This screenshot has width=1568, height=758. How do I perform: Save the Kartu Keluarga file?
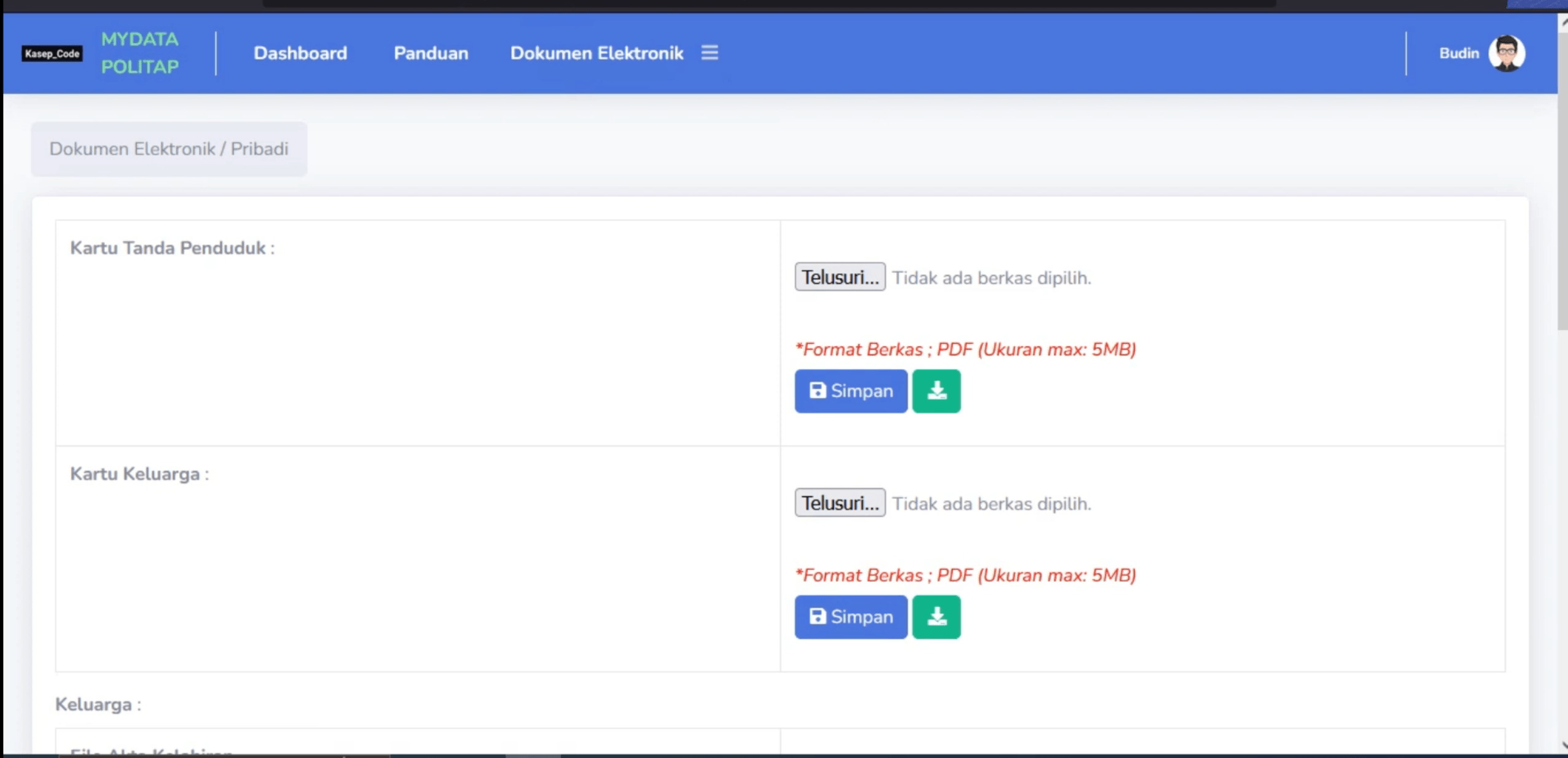point(851,617)
